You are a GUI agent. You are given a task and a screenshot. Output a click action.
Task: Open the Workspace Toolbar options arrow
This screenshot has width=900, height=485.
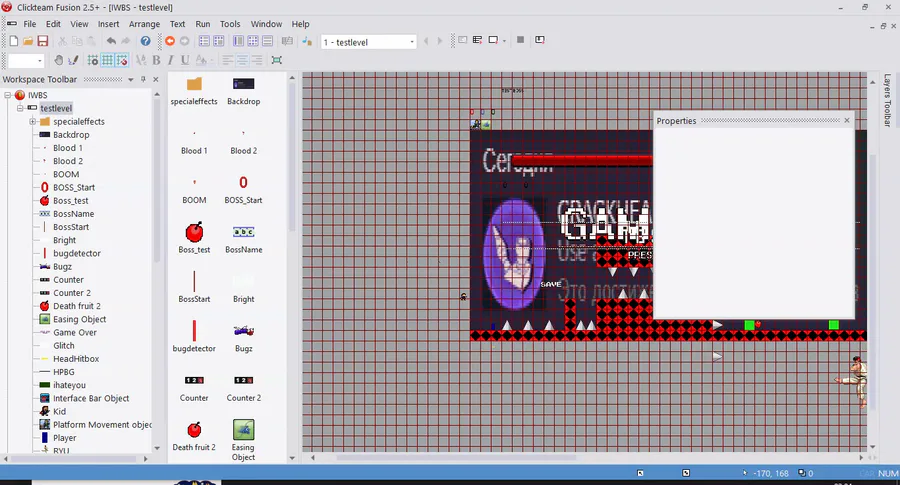pos(130,79)
